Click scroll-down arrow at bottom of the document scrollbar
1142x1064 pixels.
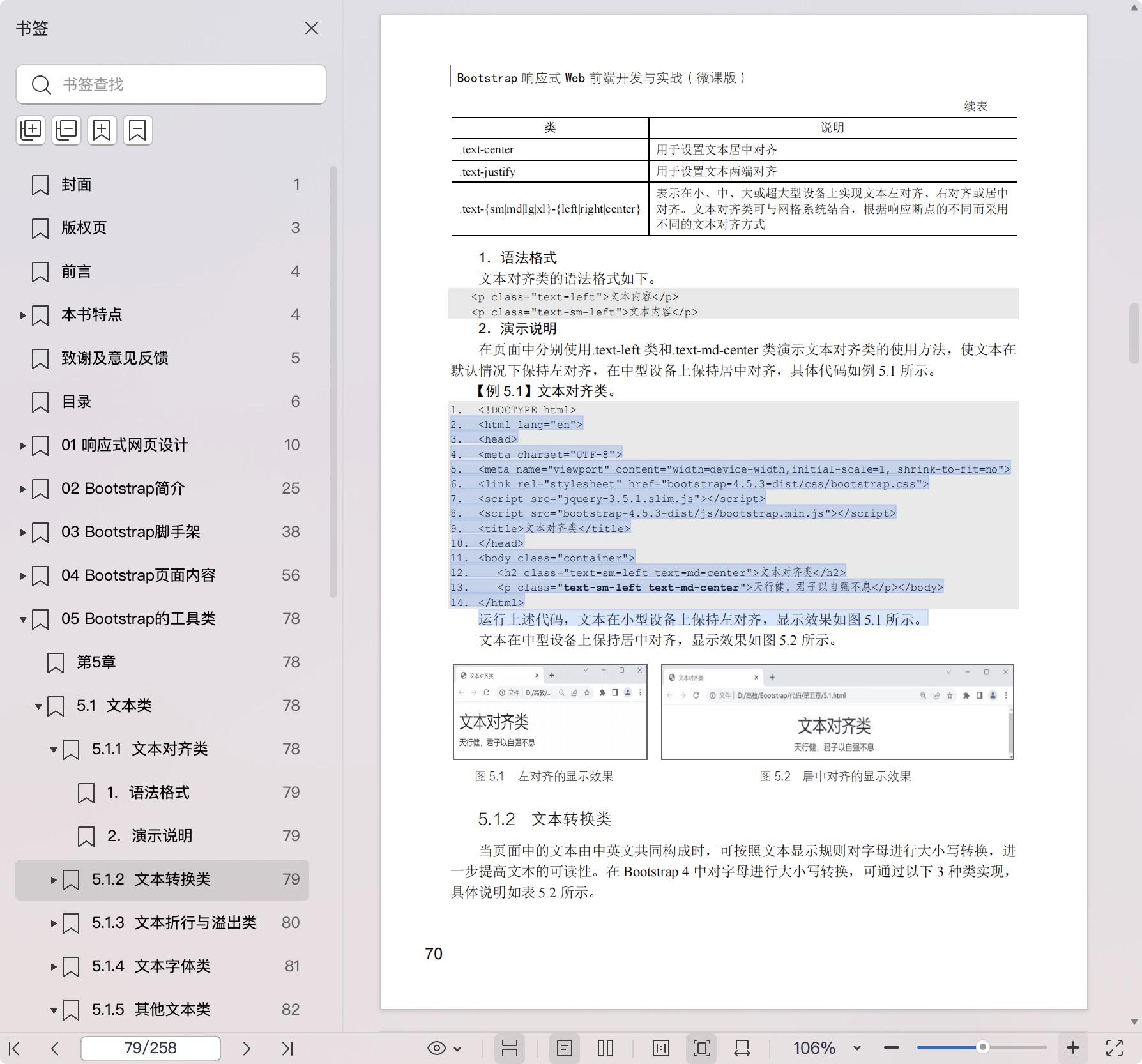point(1134,1022)
